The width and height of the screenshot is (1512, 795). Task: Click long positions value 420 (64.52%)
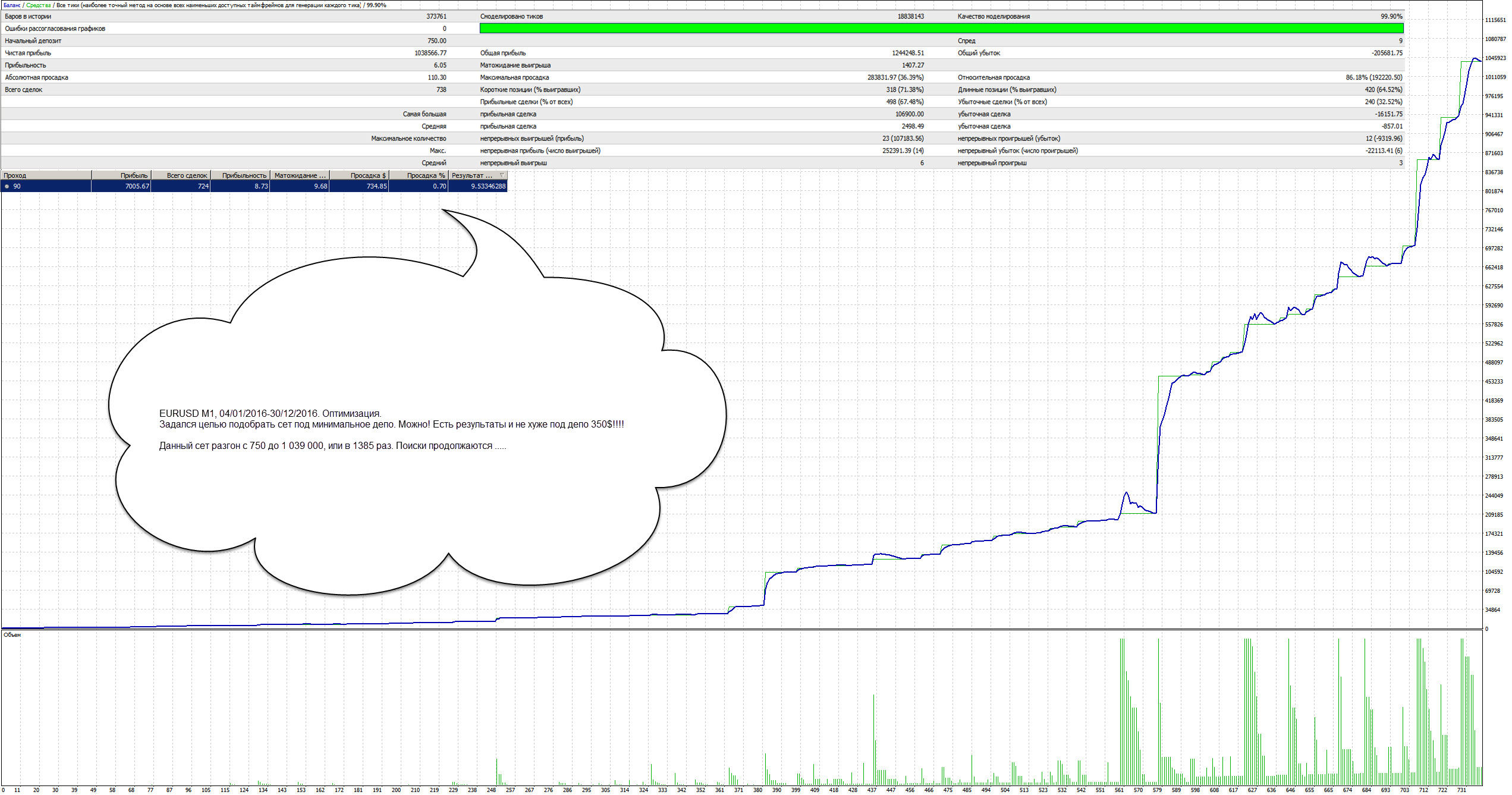coord(1384,90)
